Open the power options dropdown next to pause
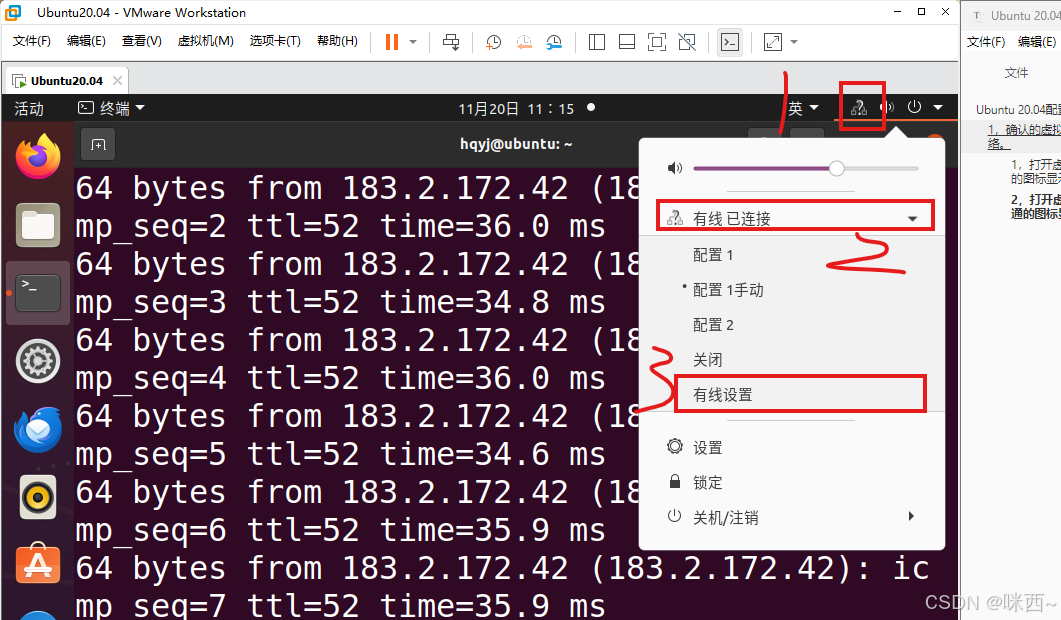1061x620 pixels. [413, 42]
